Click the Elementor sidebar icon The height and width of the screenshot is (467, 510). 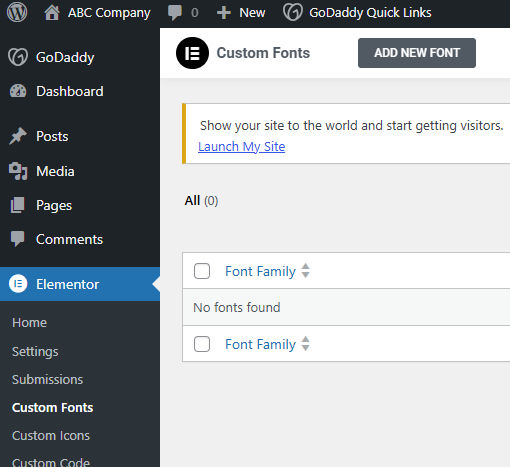[x=18, y=284]
